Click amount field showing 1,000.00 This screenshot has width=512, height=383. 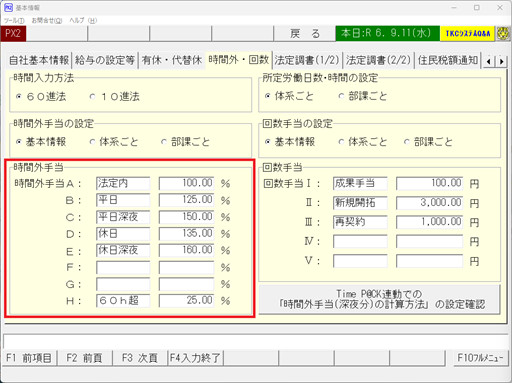(430, 222)
